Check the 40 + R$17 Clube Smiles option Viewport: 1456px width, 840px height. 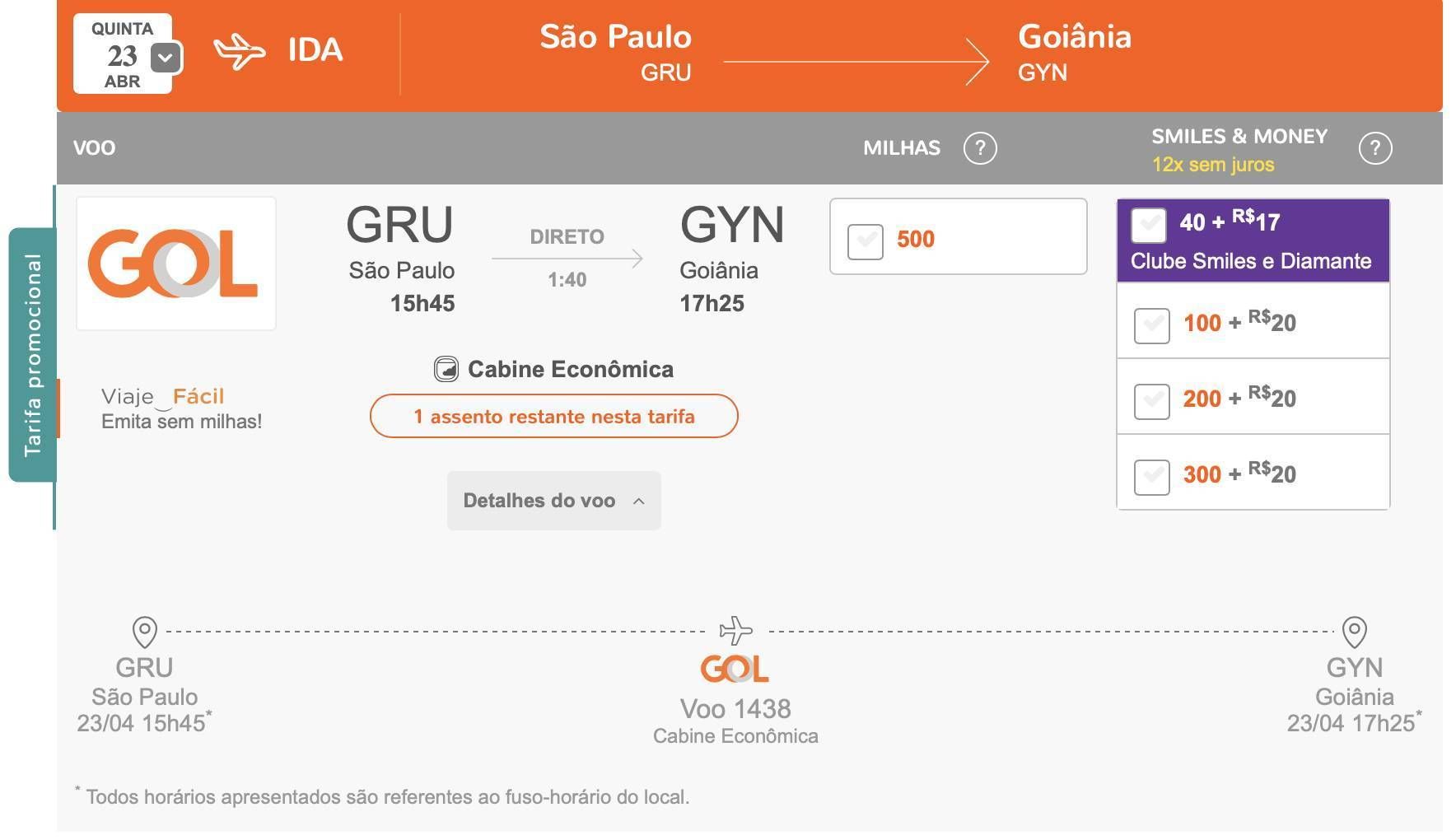click(x=1149, y=225)
